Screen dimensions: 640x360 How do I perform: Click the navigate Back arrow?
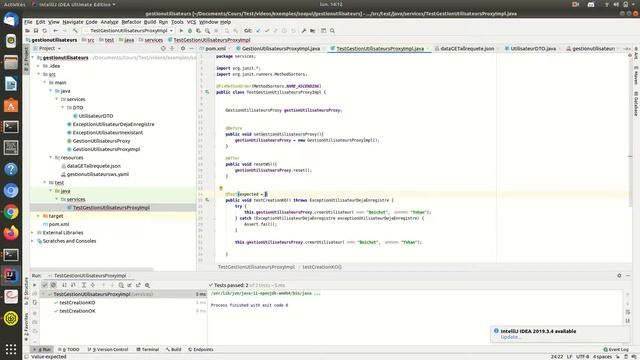click(x=56, y=31)
